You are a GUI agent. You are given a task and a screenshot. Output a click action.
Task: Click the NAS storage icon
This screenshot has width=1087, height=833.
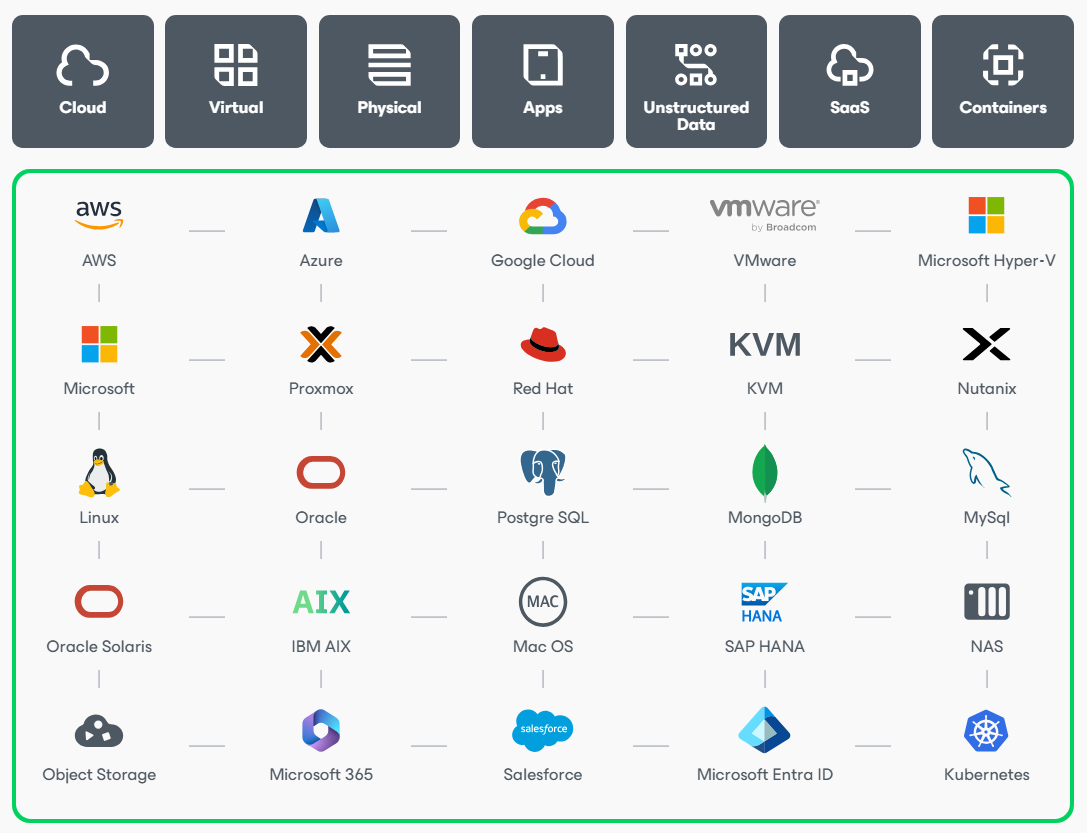click(x=986, y=601)
